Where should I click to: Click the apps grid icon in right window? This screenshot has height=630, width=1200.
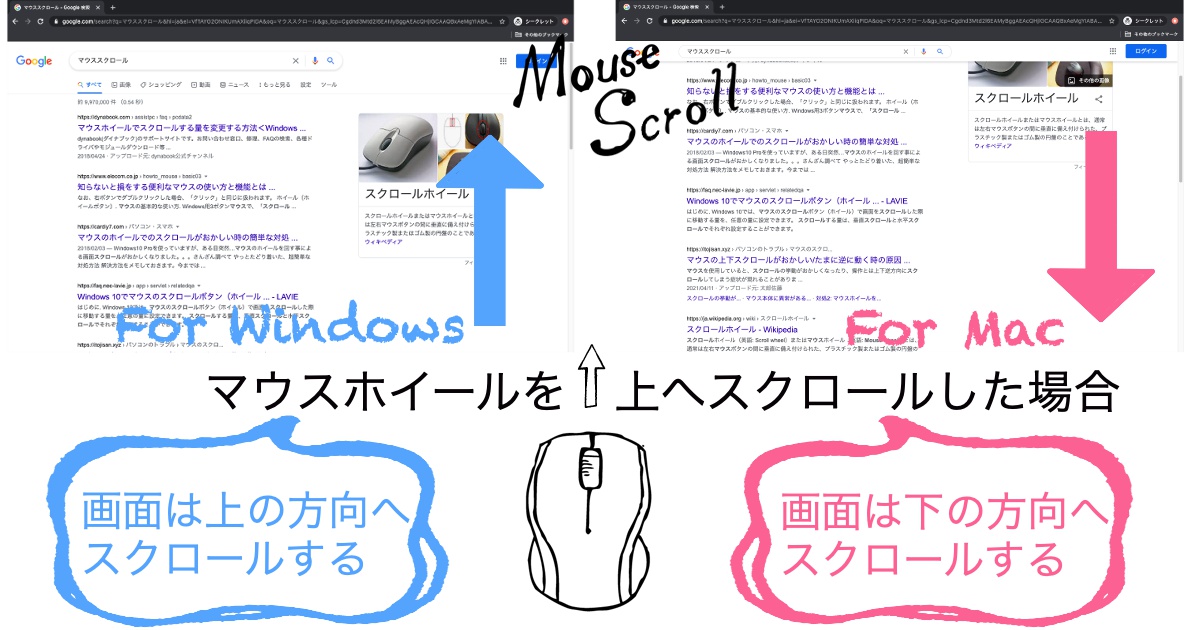[x=1113, y=51]
